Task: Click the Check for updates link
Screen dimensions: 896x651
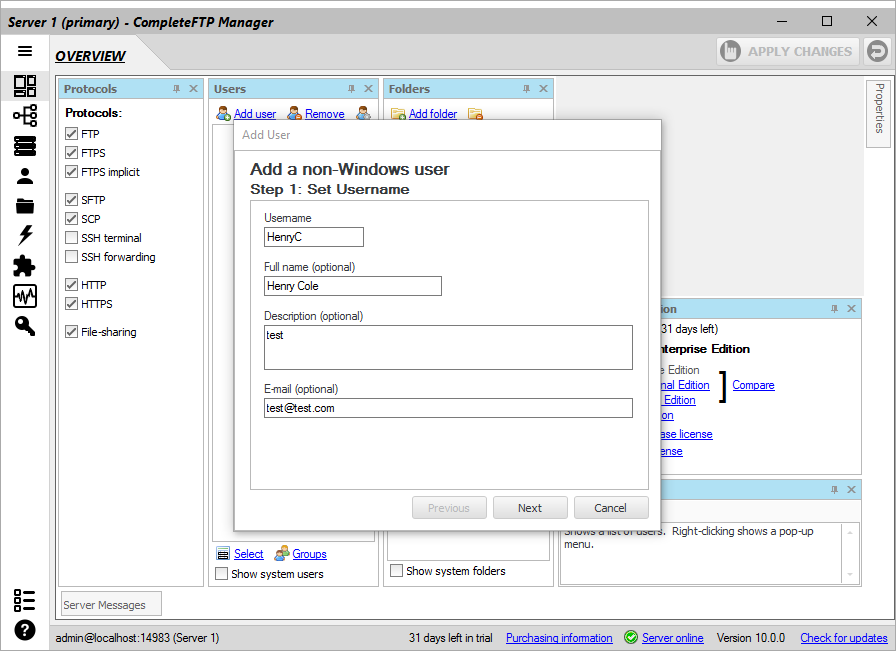Action: [x=843, y=637]
